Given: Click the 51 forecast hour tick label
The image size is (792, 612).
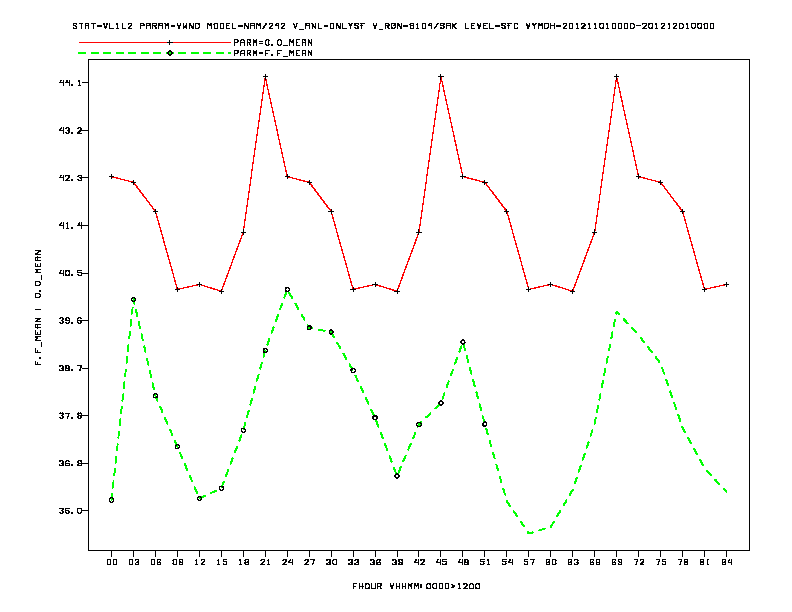Looking at the screenshot, I should tap(485, 562).
